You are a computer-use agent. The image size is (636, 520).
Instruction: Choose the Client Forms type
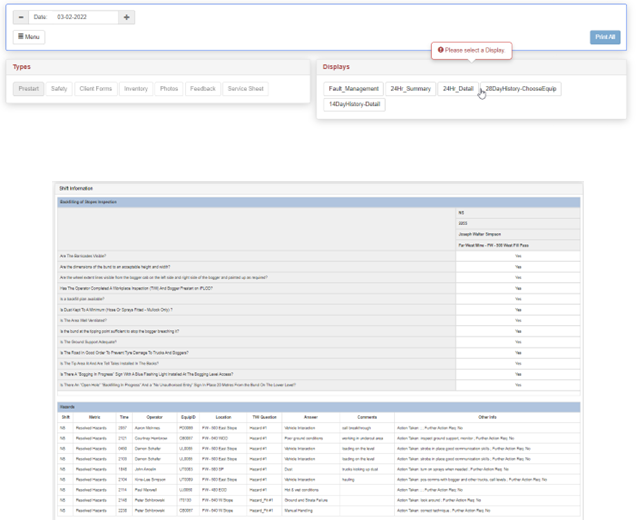pyautogui.click(x=96, y=89)
